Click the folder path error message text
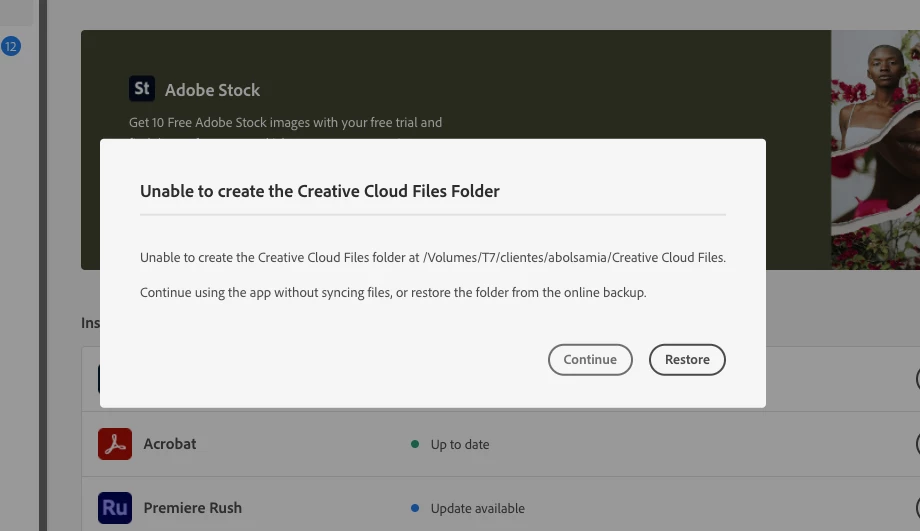This screenshot has width=920, height=531. pos(433,258)
